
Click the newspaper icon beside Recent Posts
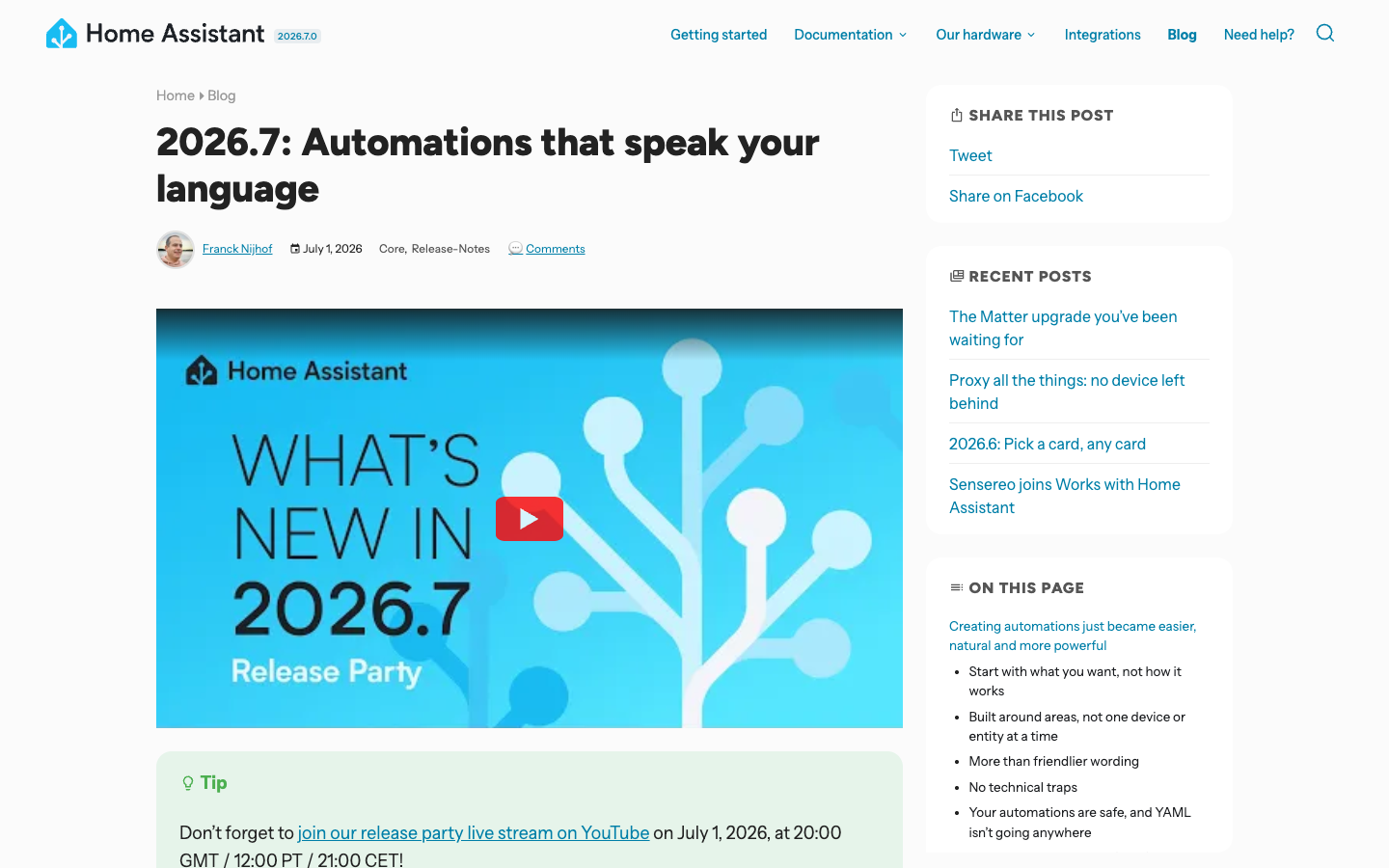coord(956,276)
